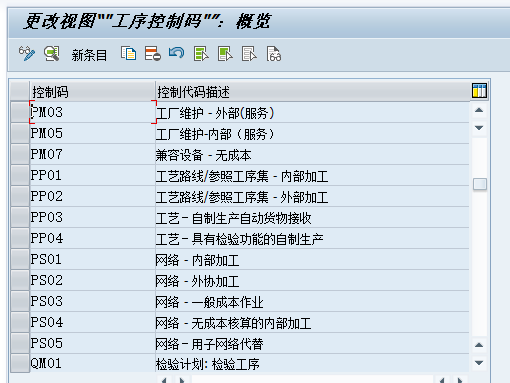Click the PM07 control key cell

tap(93, 154)
